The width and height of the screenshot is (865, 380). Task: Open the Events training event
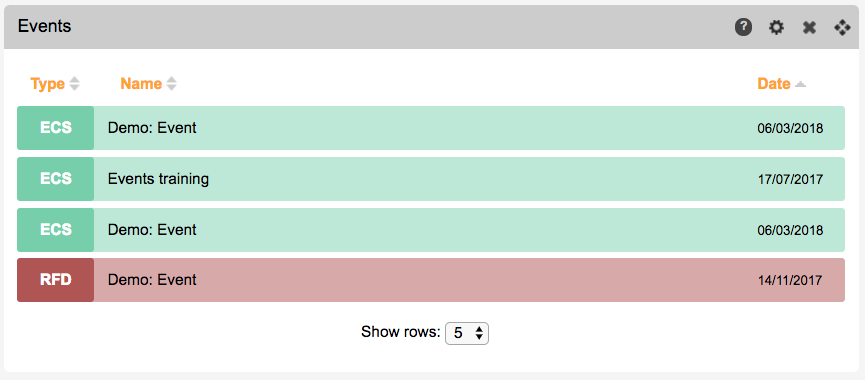431,179
